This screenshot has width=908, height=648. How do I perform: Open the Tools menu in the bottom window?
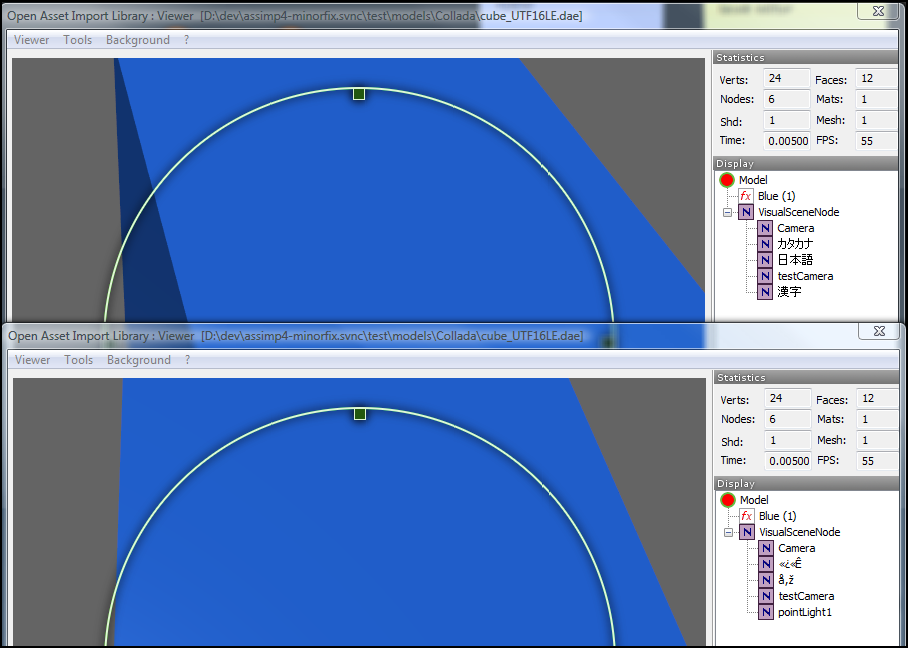[78, 360]
